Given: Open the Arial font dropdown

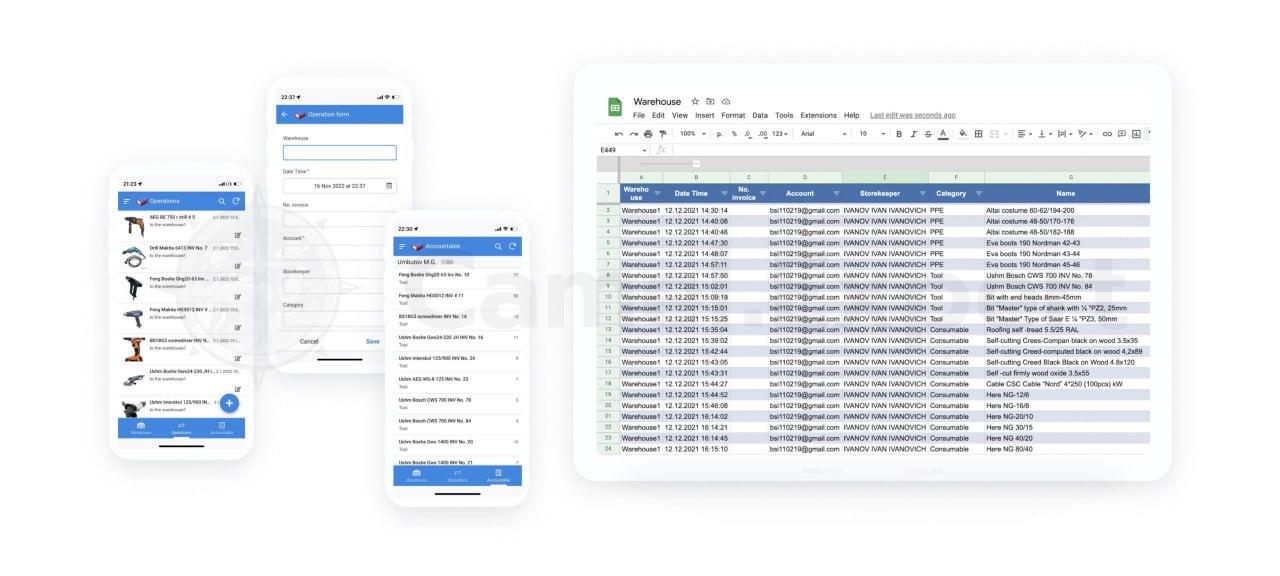Looking at the screenshot, I should point(823,134).
